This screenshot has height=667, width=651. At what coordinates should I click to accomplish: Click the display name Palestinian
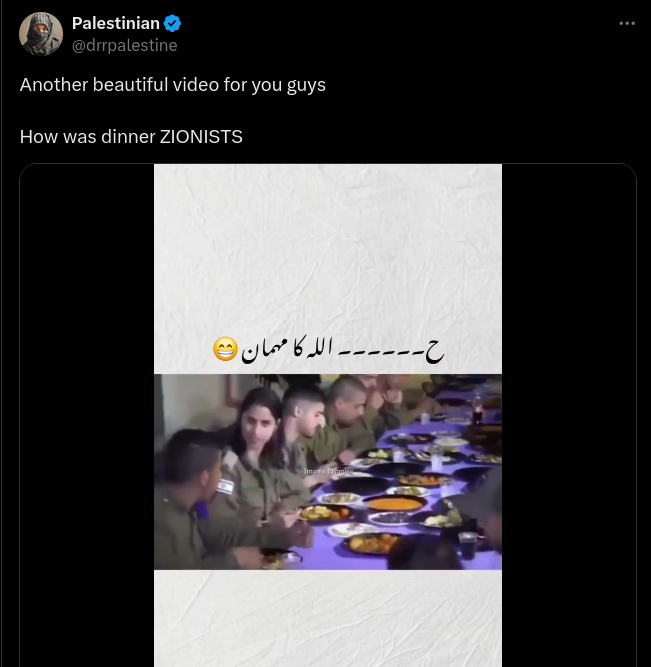tap(115, 23)
